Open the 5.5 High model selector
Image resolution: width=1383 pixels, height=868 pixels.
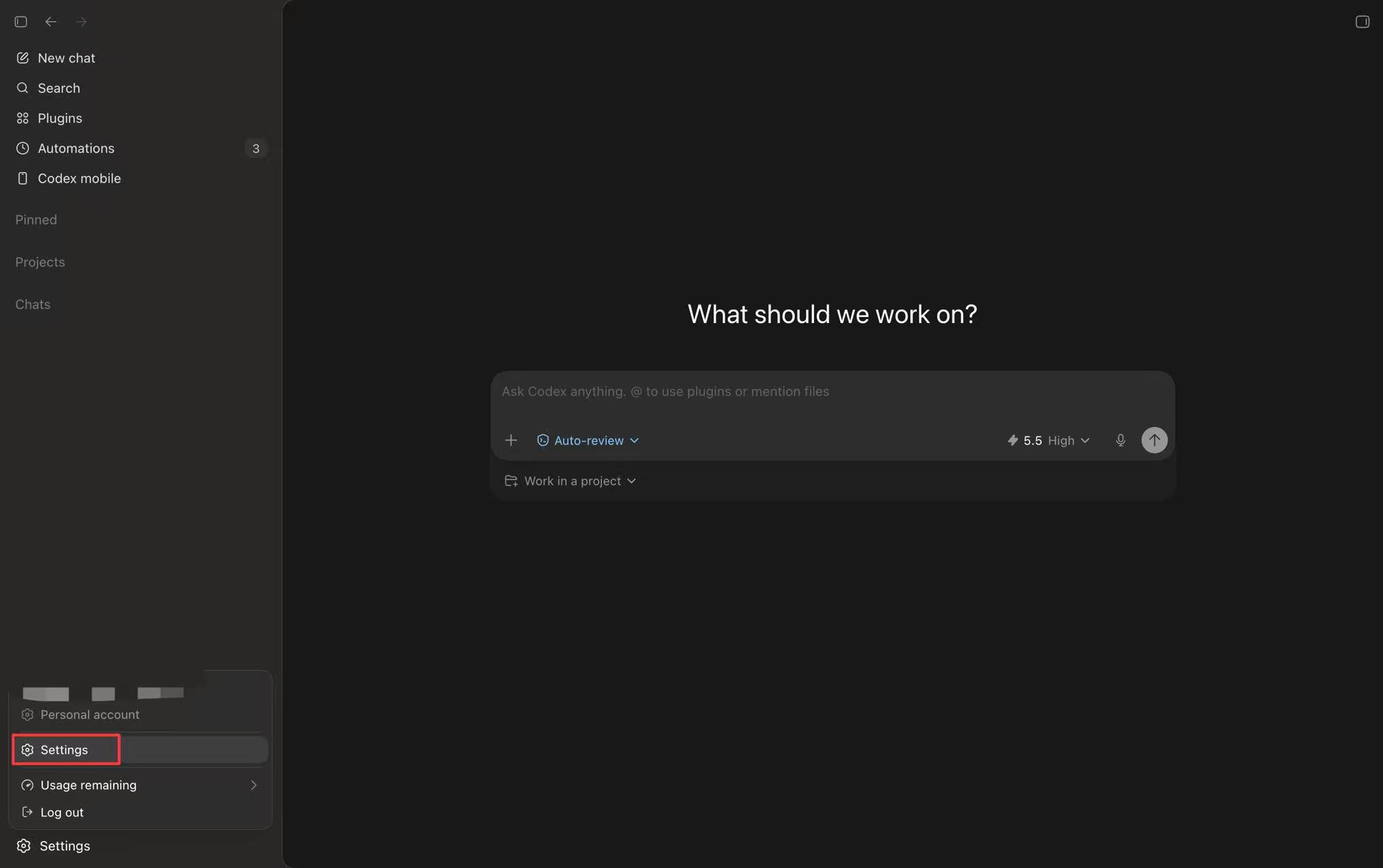pos(1049,440)
